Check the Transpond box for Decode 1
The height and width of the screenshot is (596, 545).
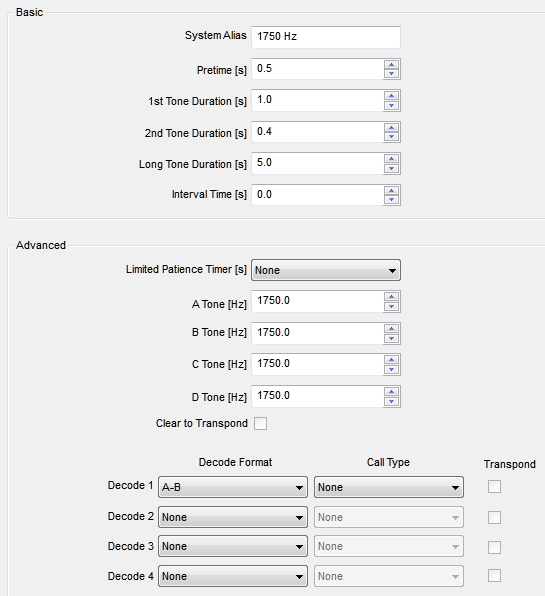point(494,487)
